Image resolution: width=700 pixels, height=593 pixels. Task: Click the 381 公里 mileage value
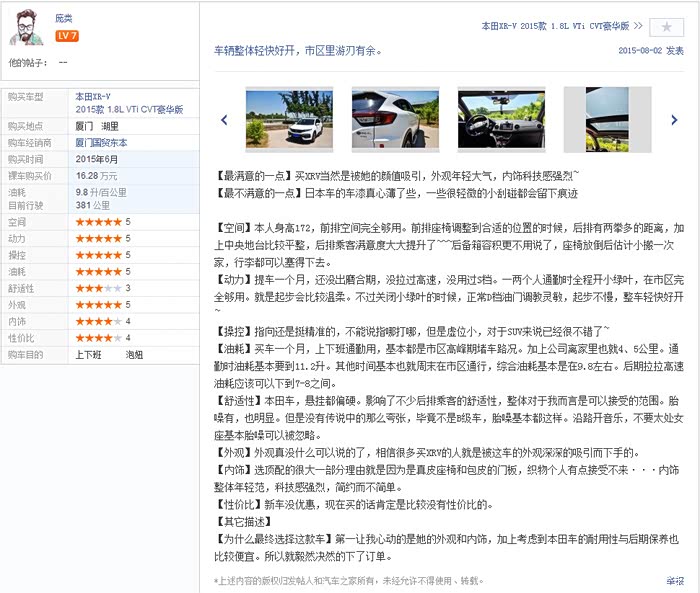pyautogui.click(x=92, y=205)
